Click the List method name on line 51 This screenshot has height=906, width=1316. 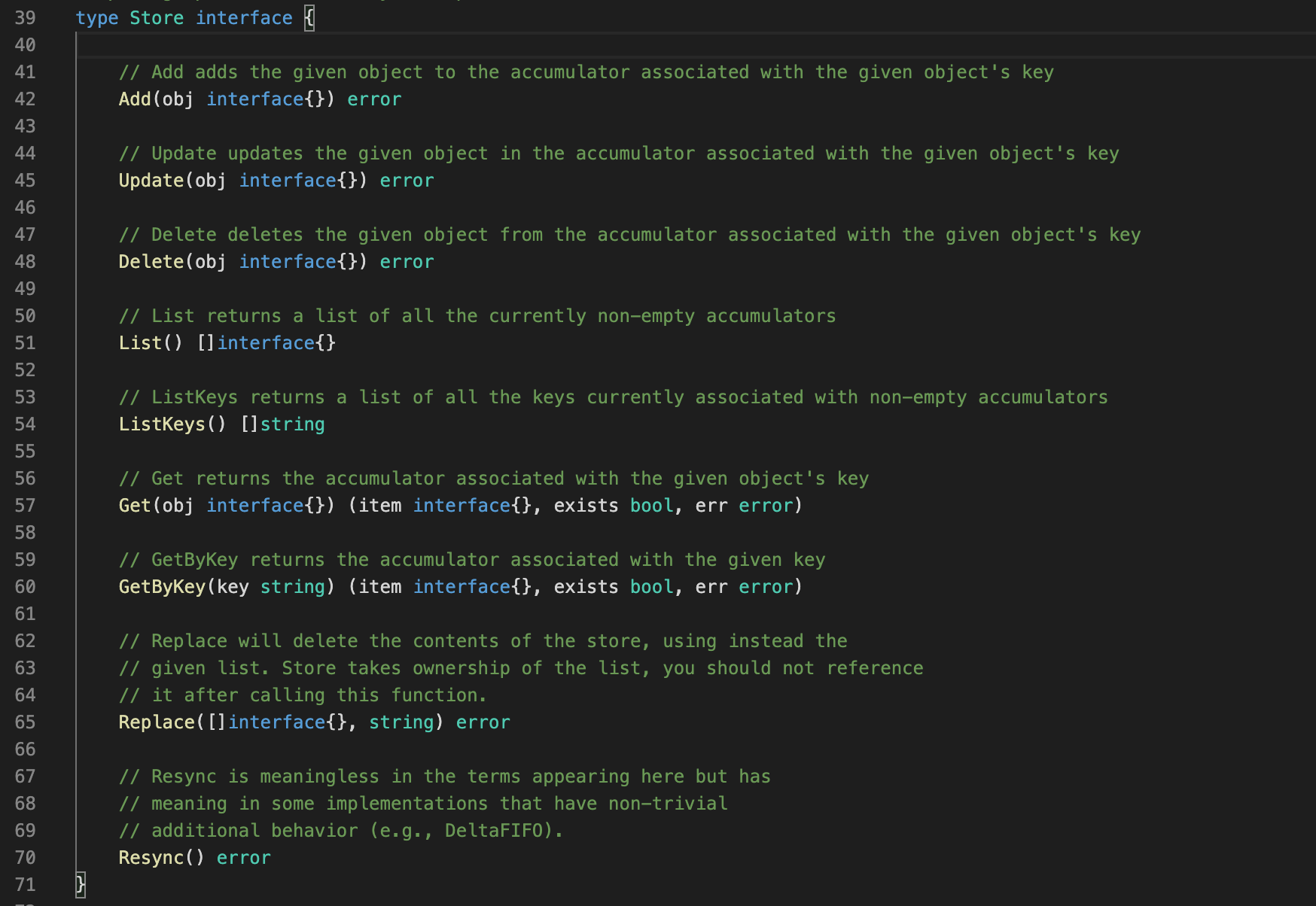click(140, 343)
